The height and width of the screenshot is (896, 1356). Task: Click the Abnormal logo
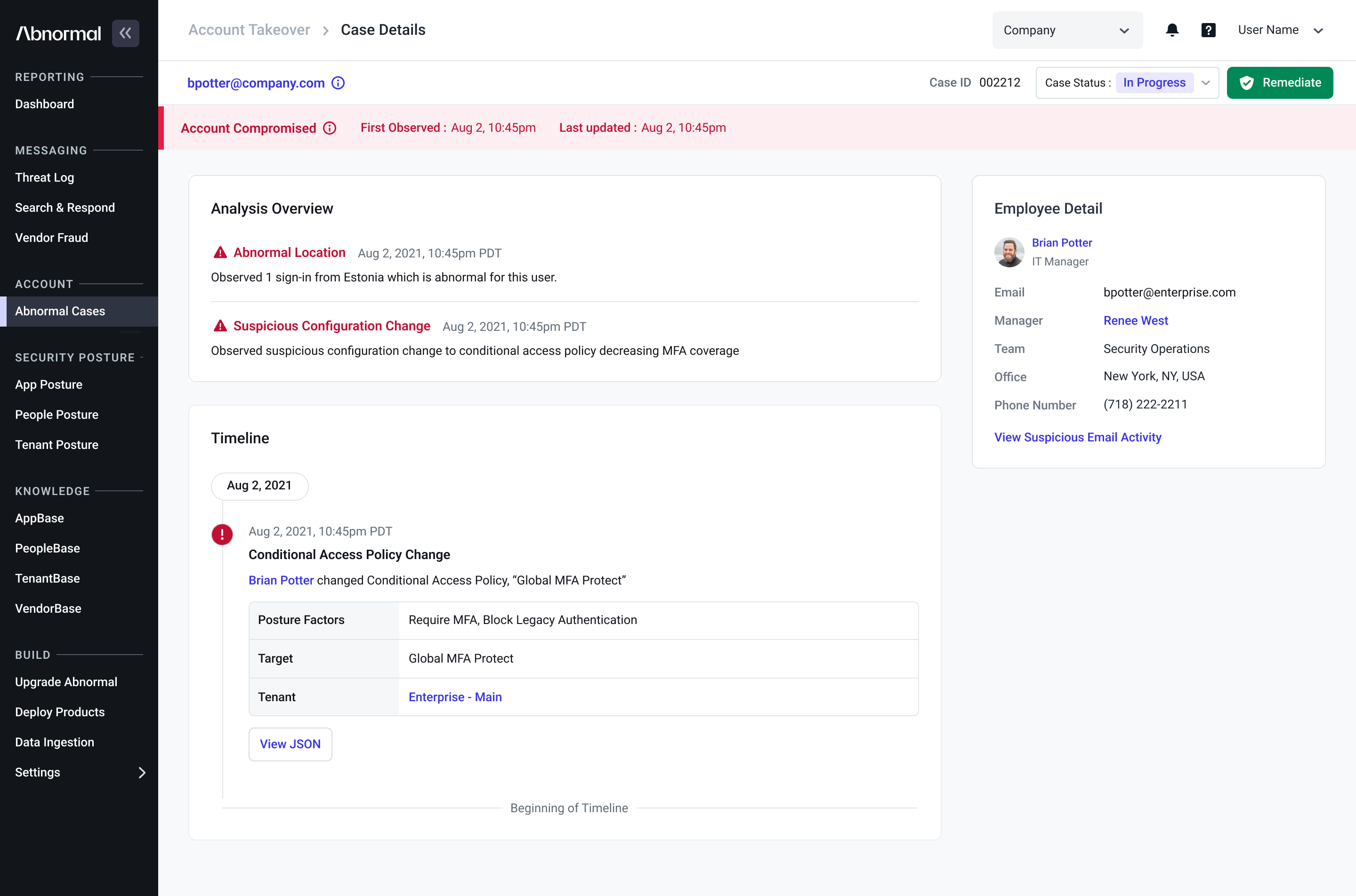[58, 33]
